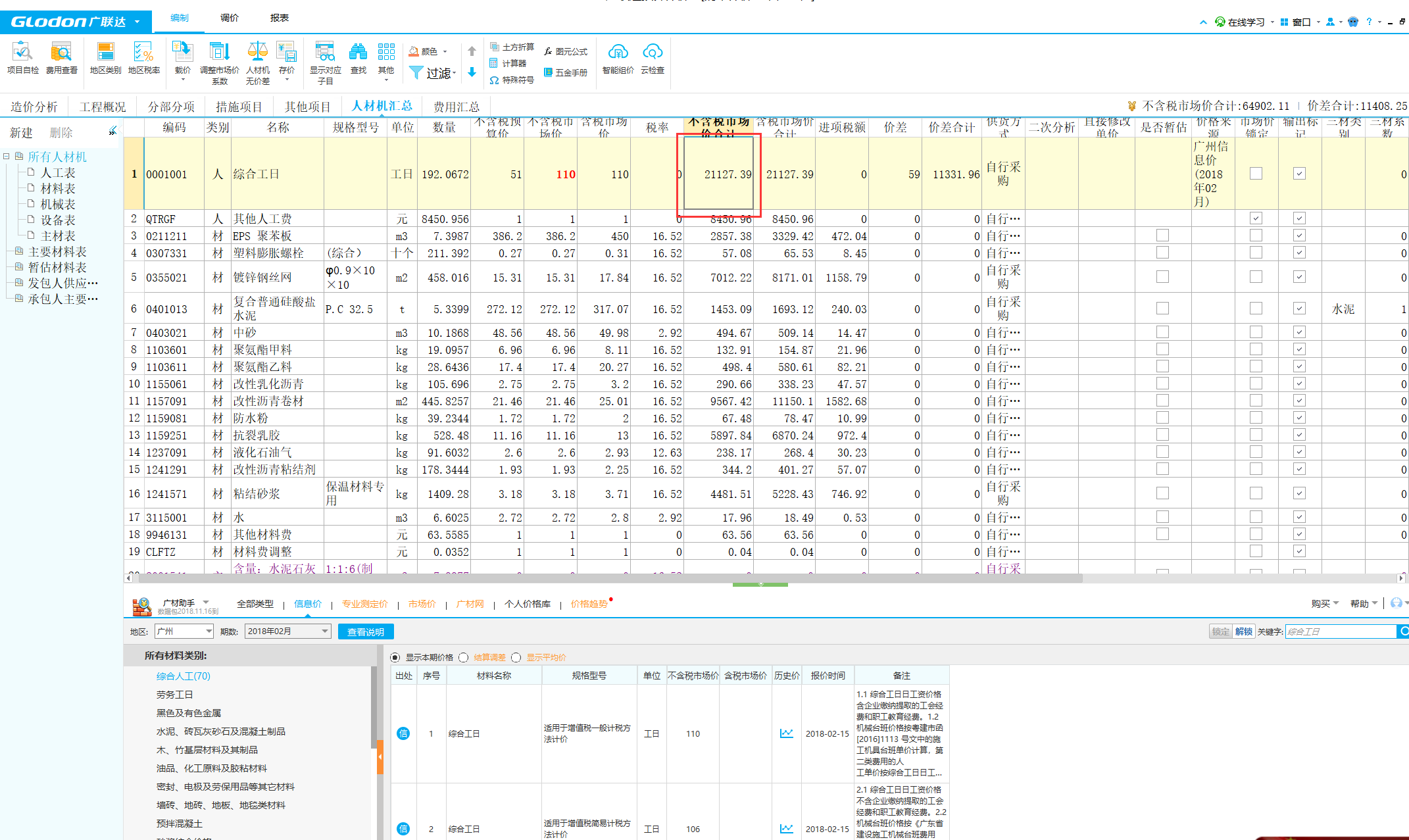Select 人工表 in the left tree
The width and height of the screenshot is (1409, 840).
point(58,172)
